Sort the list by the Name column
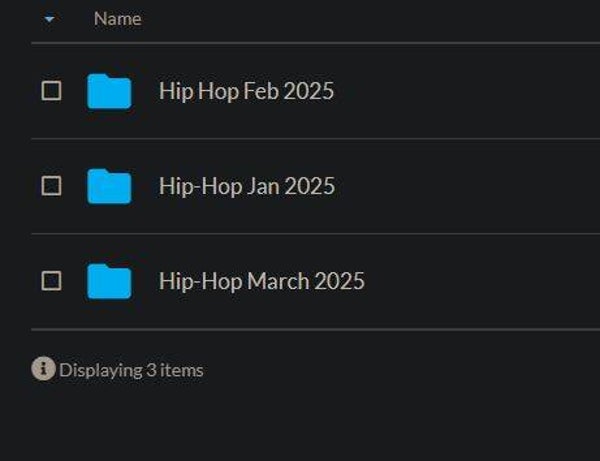Viewport: 600px width, 461px height. click(117, 19)
